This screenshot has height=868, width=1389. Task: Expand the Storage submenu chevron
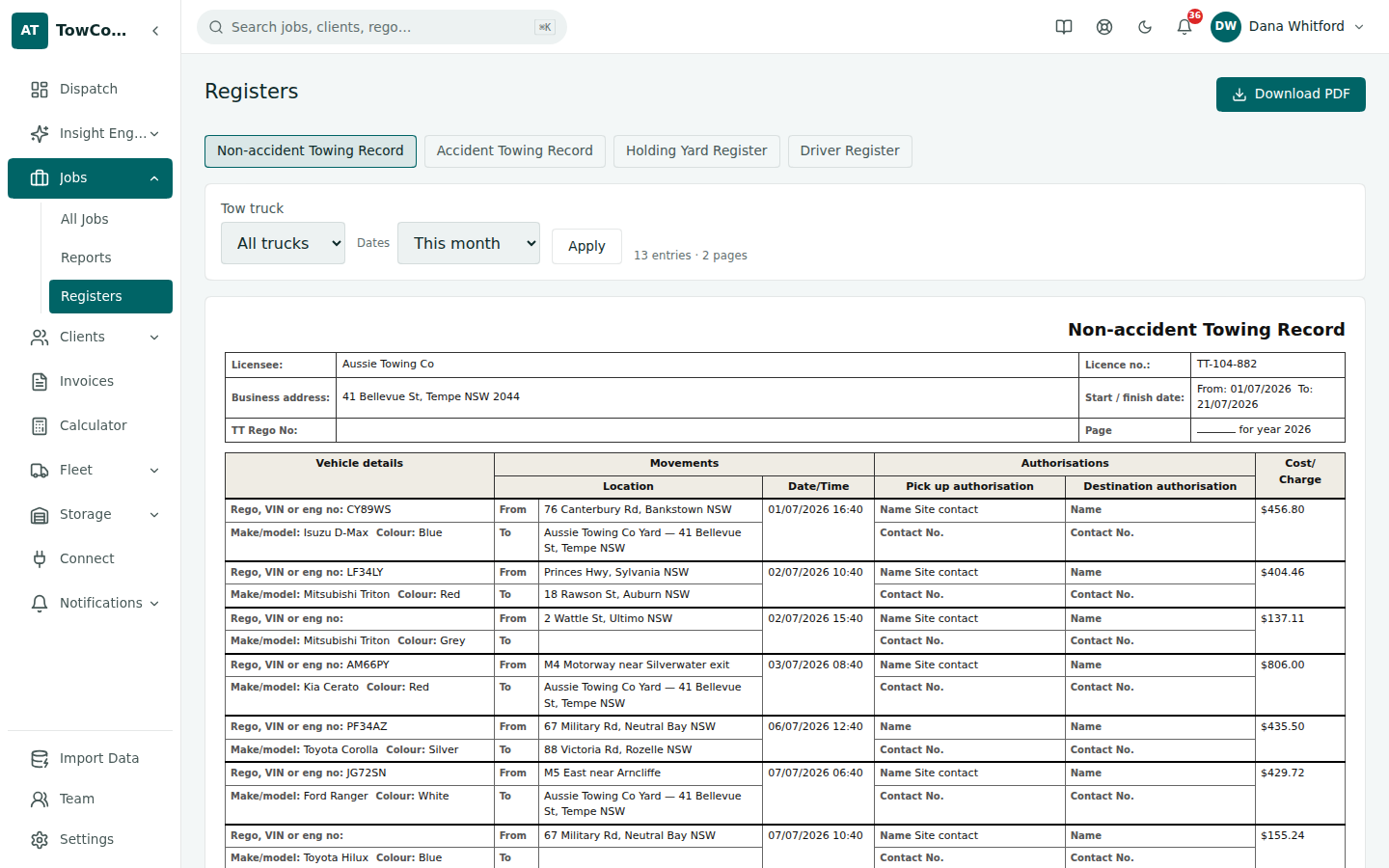point(154,515)
